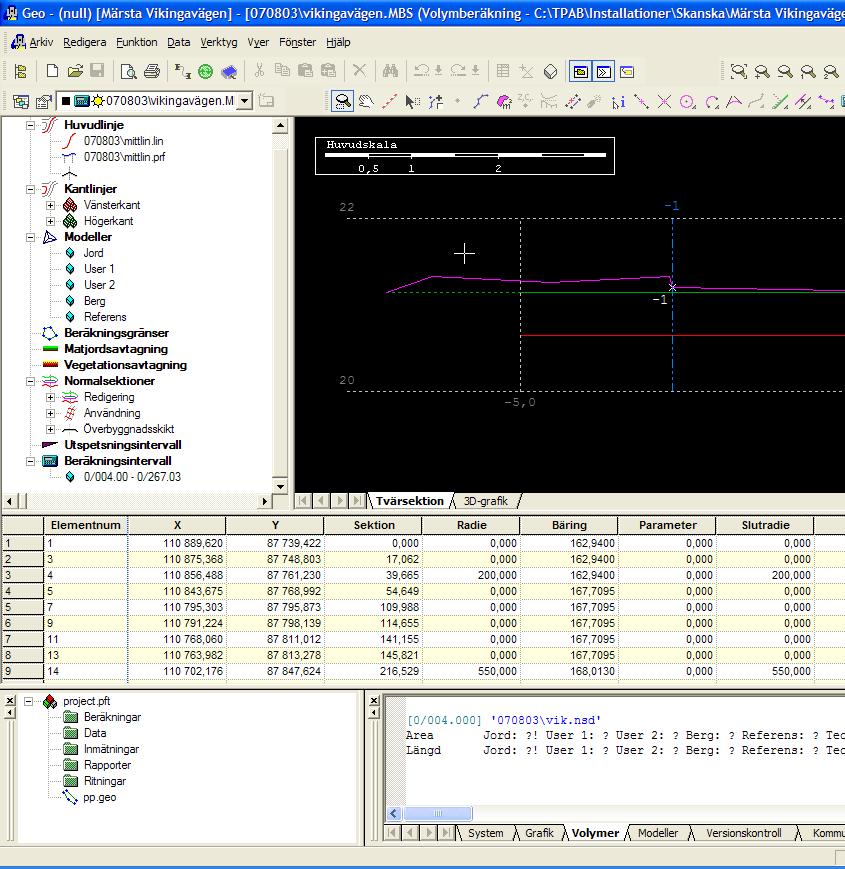
Task: Click the table grid icon
Action: (x=503, y=71)
